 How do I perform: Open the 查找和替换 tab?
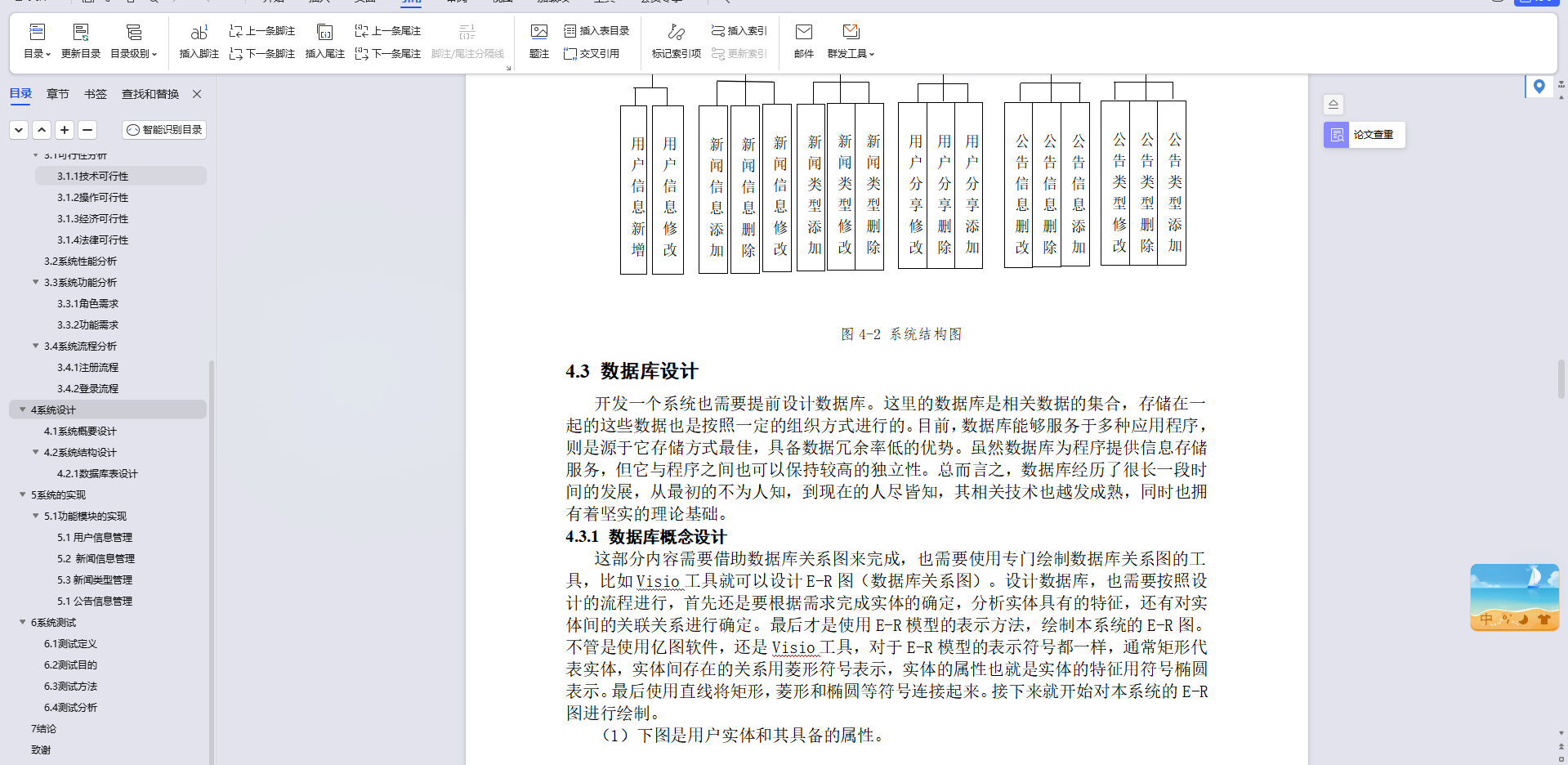150,94
